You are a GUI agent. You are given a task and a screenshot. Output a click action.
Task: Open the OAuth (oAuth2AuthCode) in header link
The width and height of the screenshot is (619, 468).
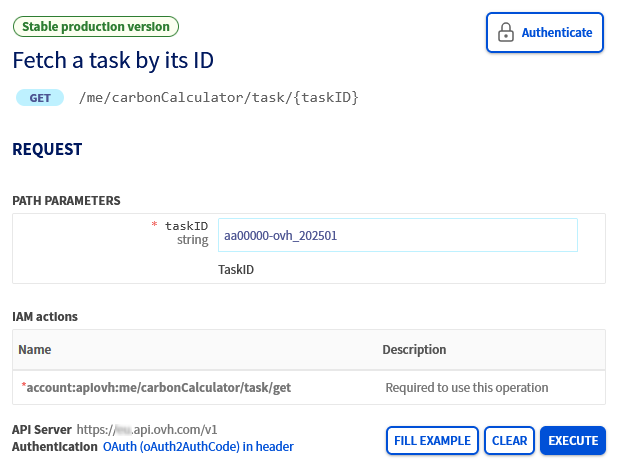pos(198,447)
